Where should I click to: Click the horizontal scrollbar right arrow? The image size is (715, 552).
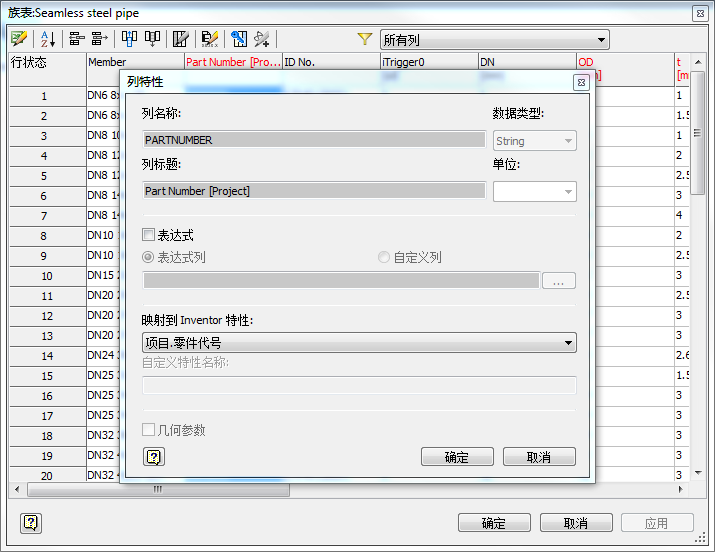coord(681,489)
